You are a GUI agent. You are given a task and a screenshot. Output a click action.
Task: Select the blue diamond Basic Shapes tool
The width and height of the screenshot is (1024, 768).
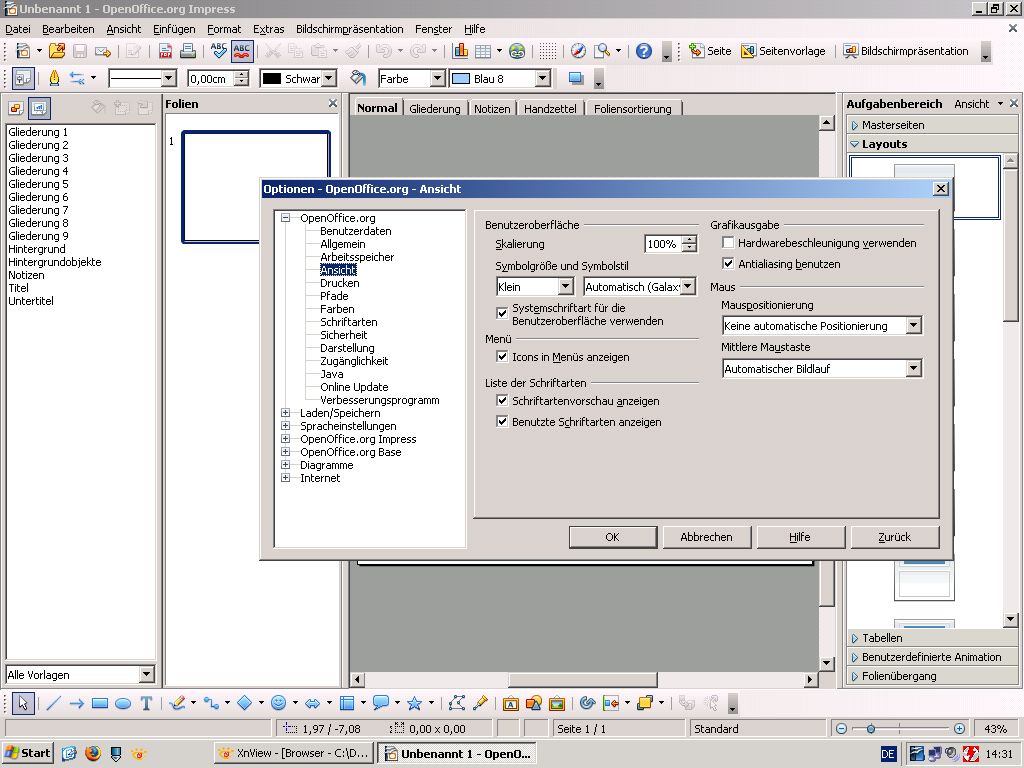[244, 703]
